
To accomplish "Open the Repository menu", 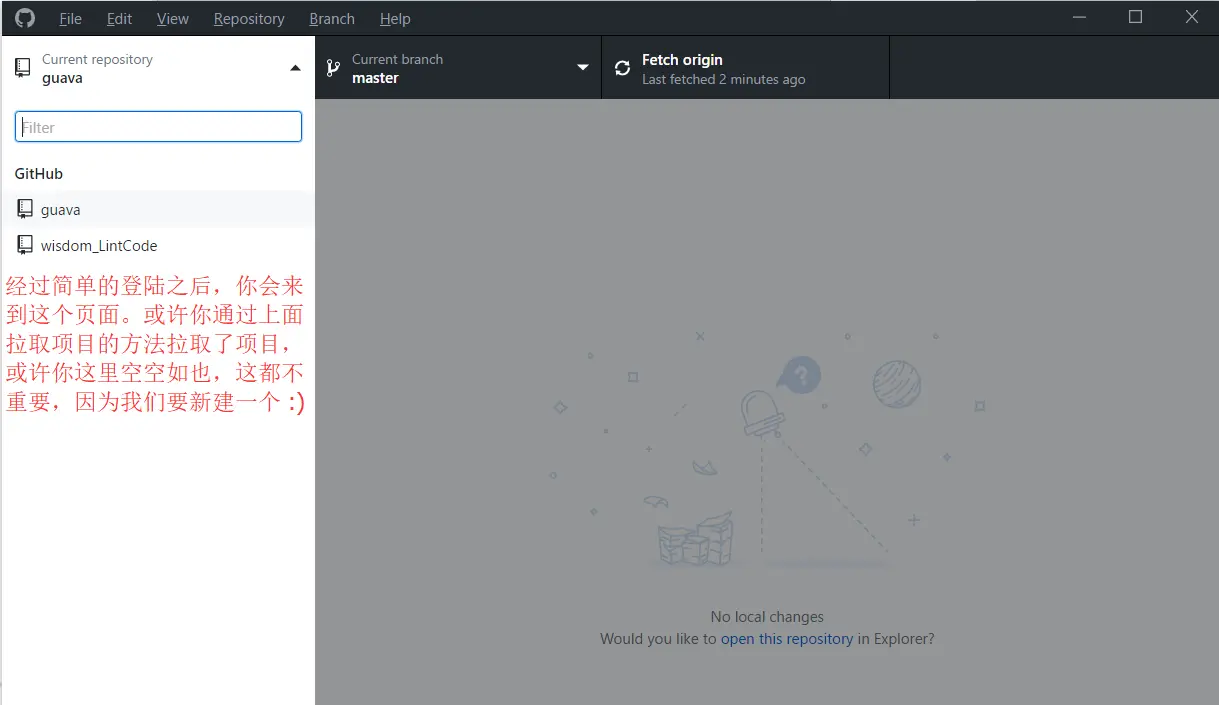I will [x=249, y=19].
